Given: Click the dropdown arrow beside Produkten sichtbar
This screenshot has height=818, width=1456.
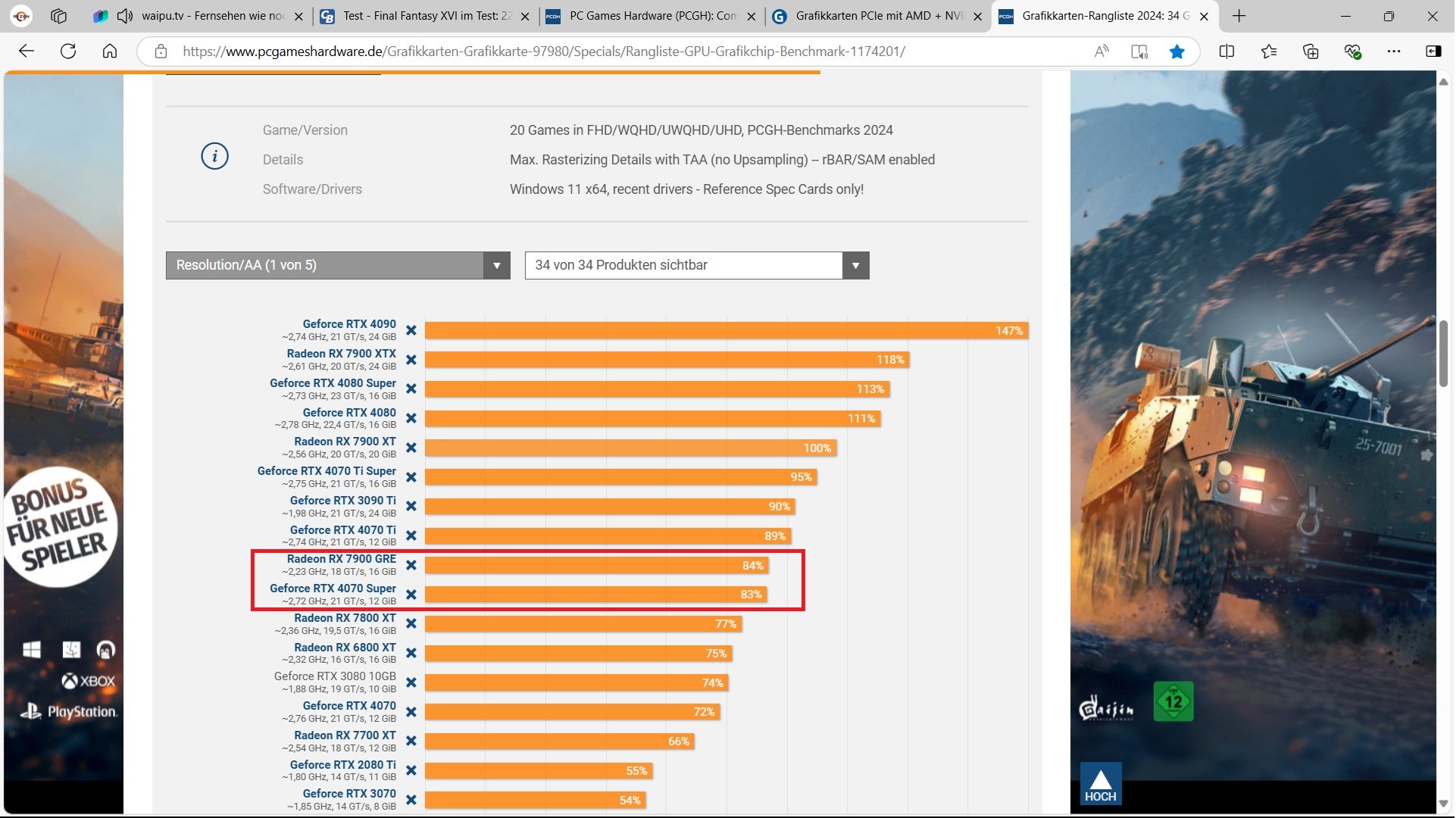Looking at the screenshot, I should [x=855, y=265].
